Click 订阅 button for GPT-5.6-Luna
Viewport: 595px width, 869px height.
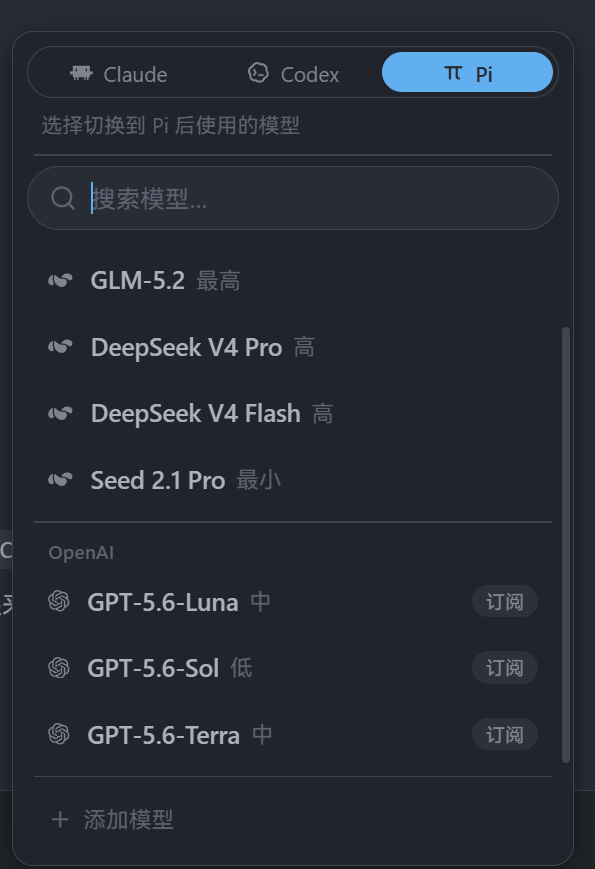point(505,601)
